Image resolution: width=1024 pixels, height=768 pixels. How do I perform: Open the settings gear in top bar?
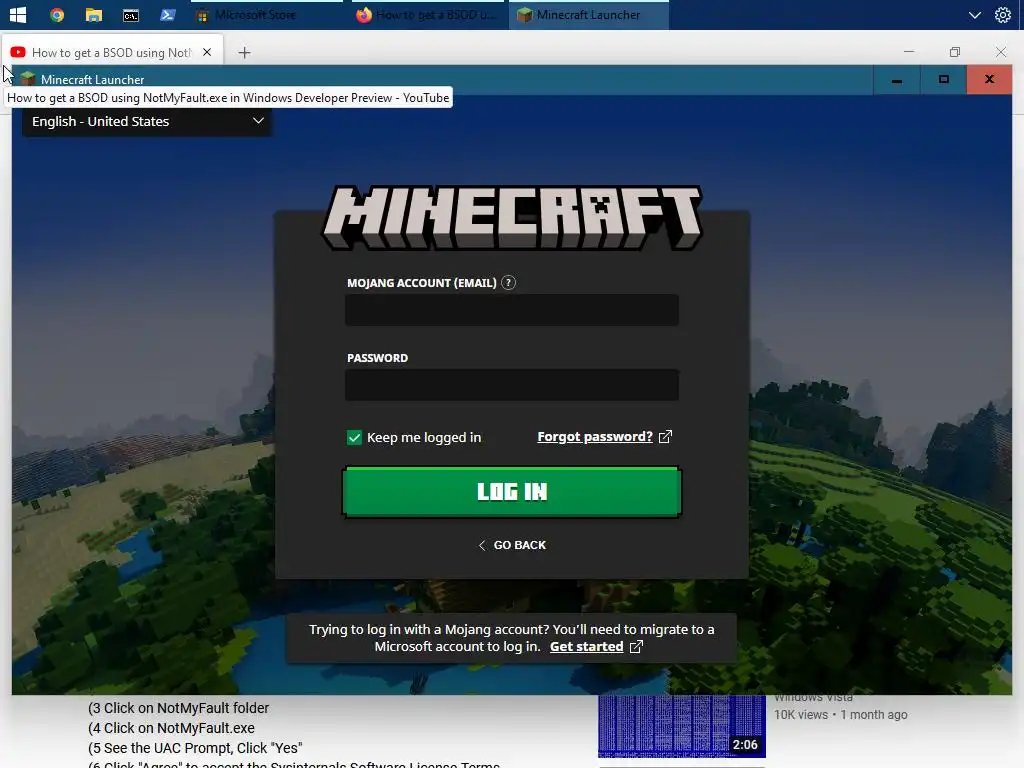click(x=1002, y=14)
